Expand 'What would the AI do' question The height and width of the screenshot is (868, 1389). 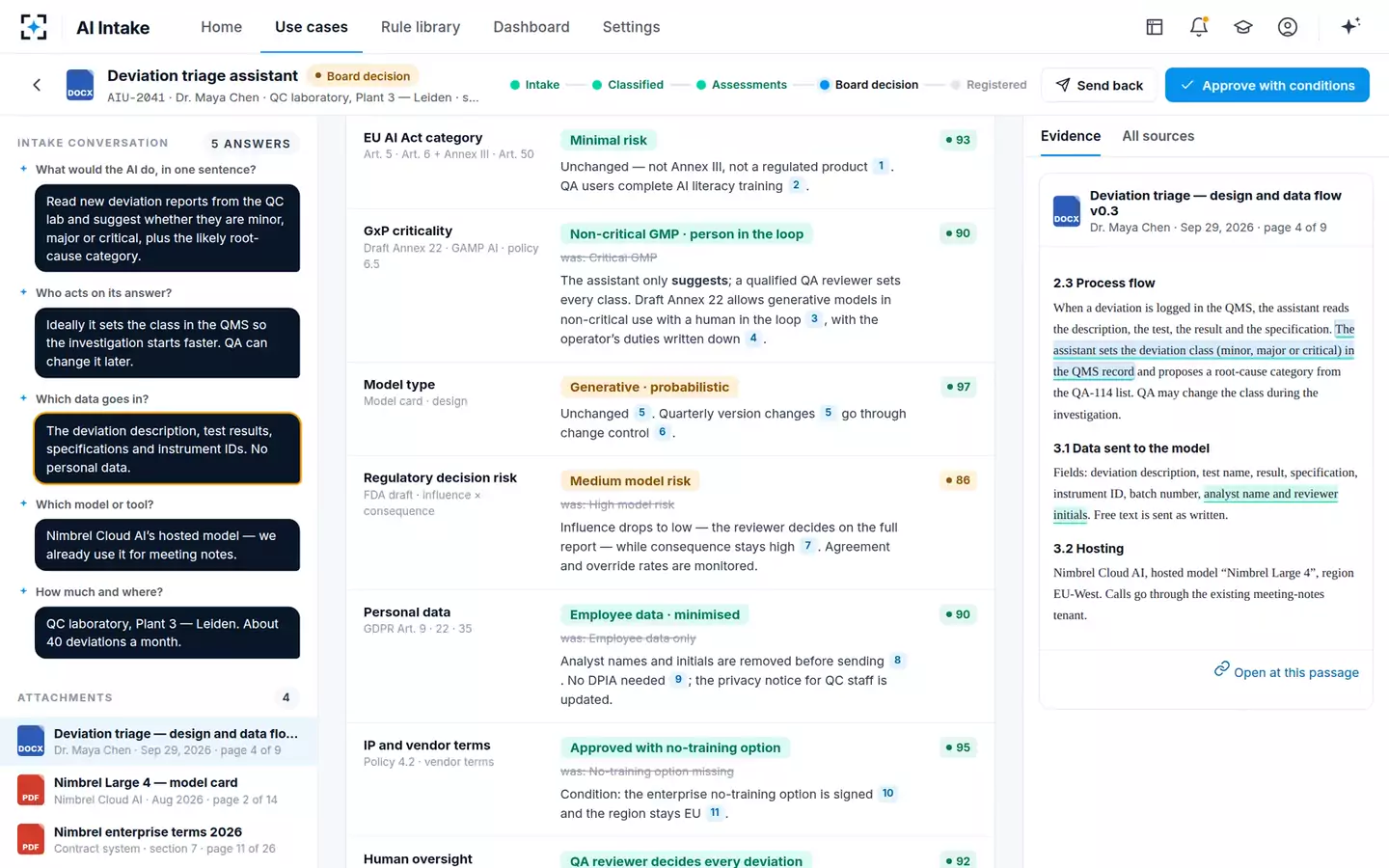(146, 170)
